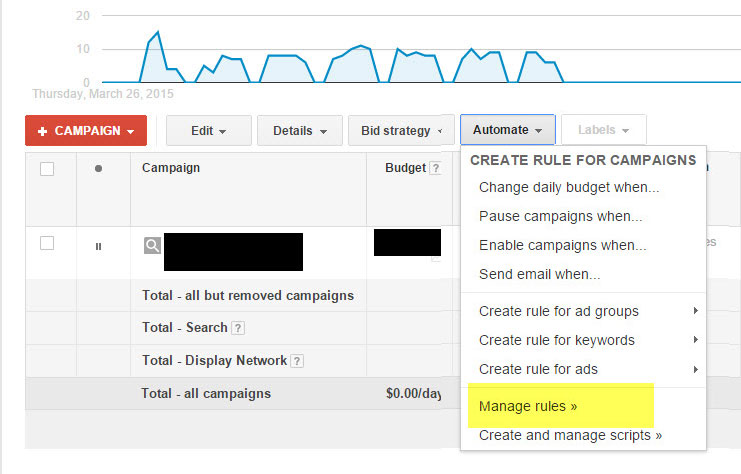
Task: Collapse the Automate dropdown button
Action: coord(508,129)
